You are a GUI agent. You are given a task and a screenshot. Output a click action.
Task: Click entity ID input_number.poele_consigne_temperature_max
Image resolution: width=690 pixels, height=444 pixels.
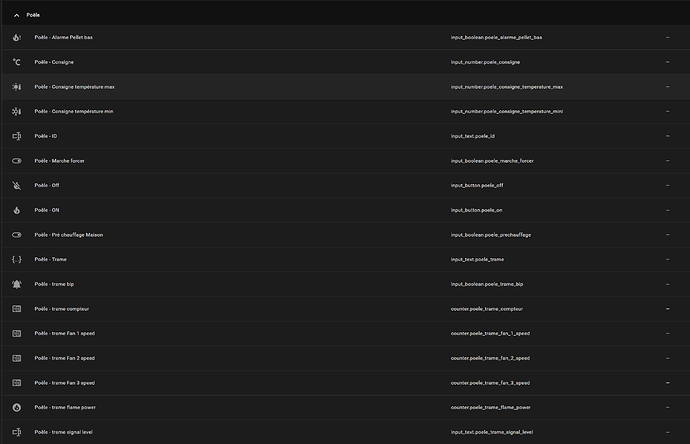507,87
